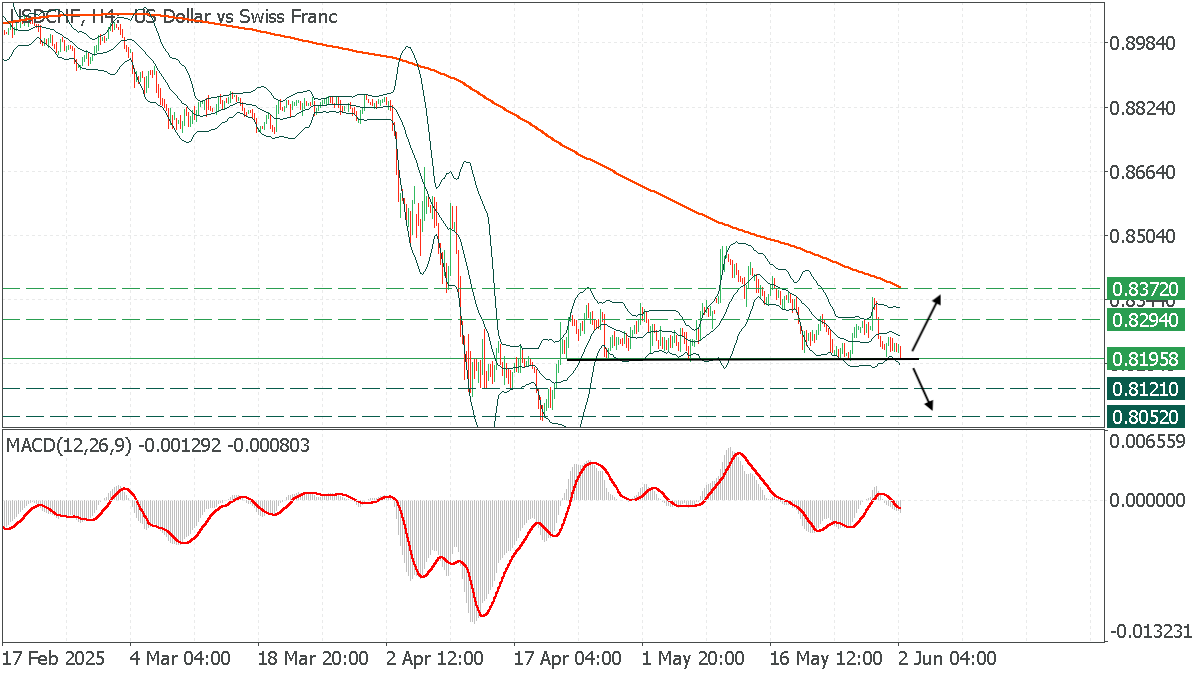
Task: Click the USDCHF H4 chart title
Action: pos(172,16)
